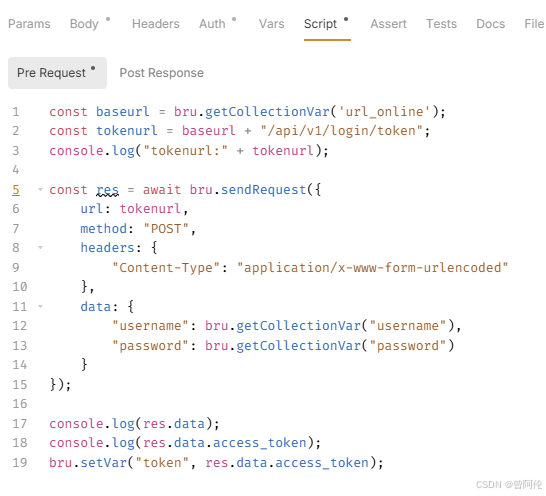The width and height of the screenshot is (546, 496).
Task: Show the Docs tab
Action: (x=490, y=24)
